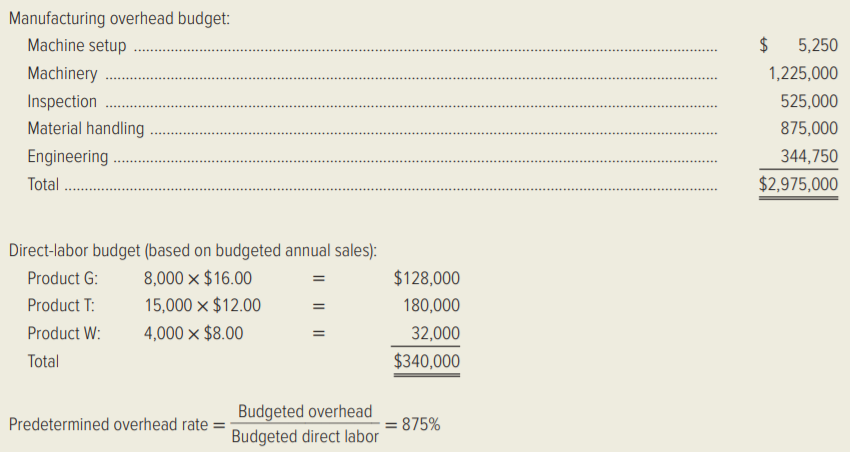Click the Manufacturing overhead budget heading
This screenshot has height=452, width=850.
click(x=119, y=18)
